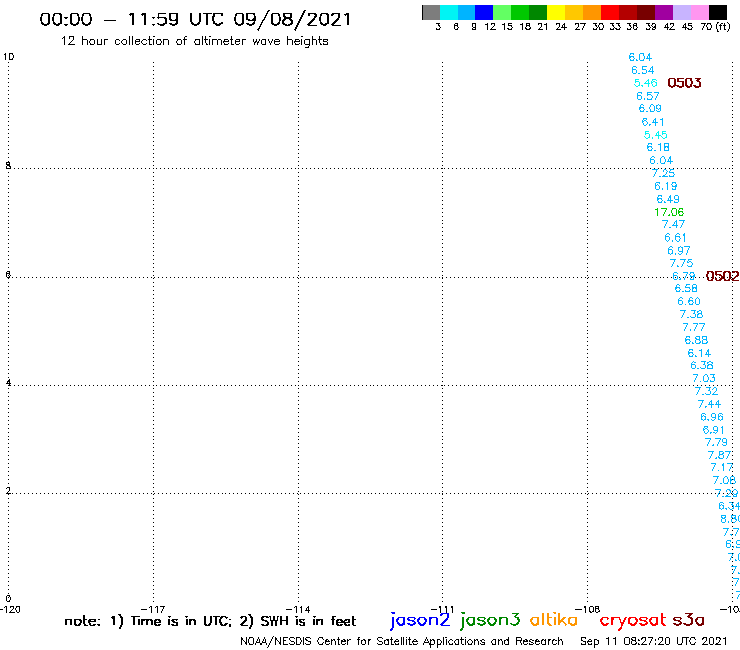Click the 6.60 wave height reading
Viewport: 740px width, 650px height.
(x=689, y=302)
